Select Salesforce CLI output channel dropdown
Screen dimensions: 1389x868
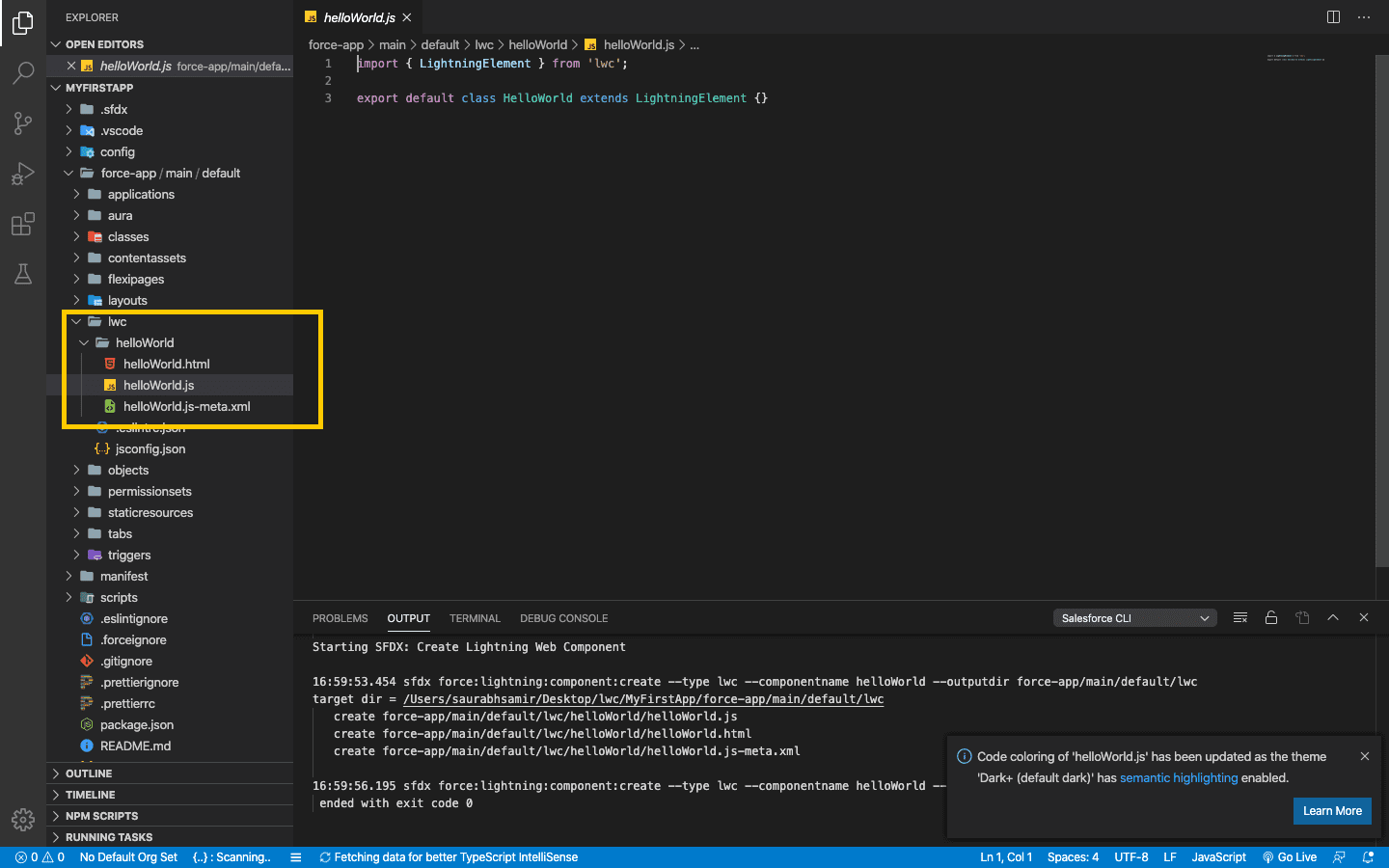click(x=1134, y=618)
